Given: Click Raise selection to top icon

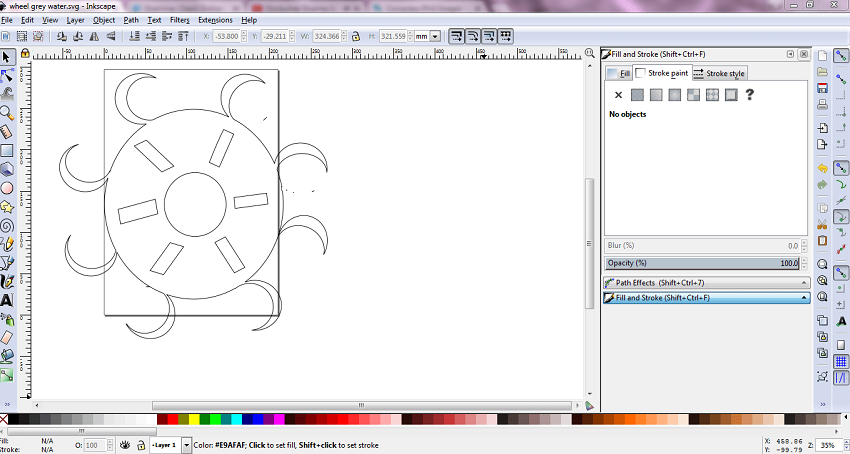Looking at the screenshot, I should point(183,36).
